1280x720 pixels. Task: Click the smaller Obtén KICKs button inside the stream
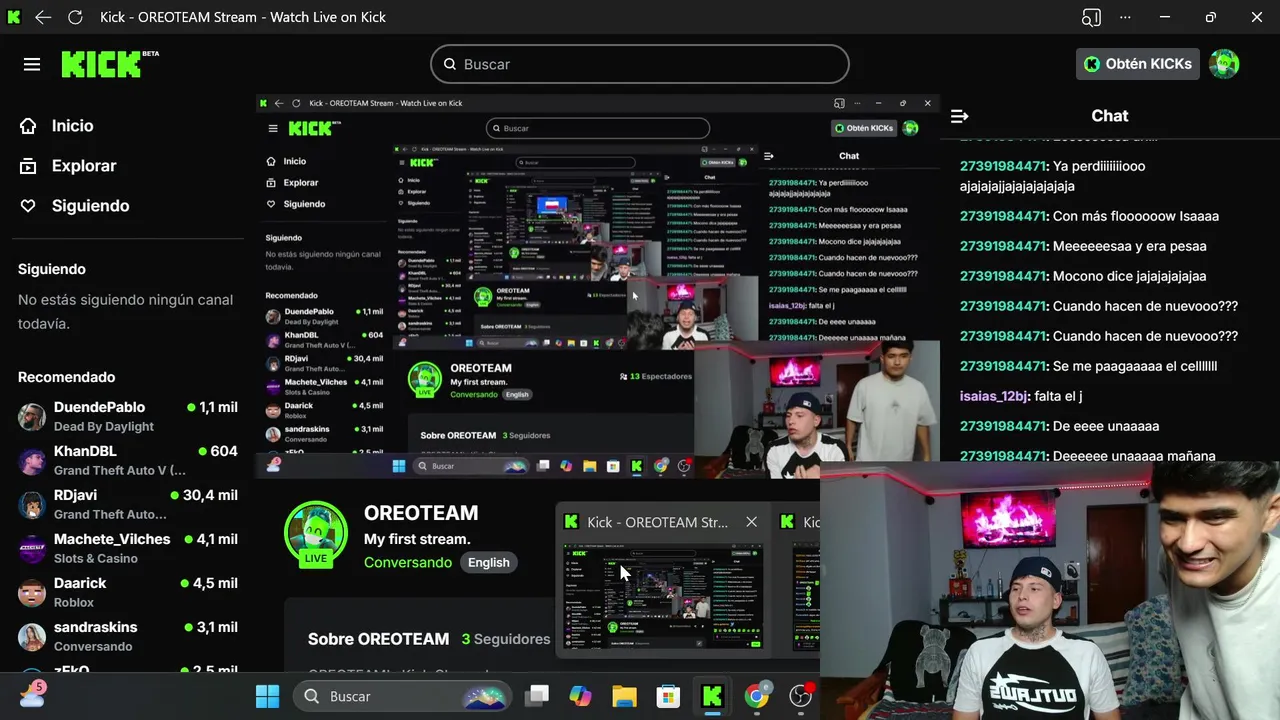point(864,128)
